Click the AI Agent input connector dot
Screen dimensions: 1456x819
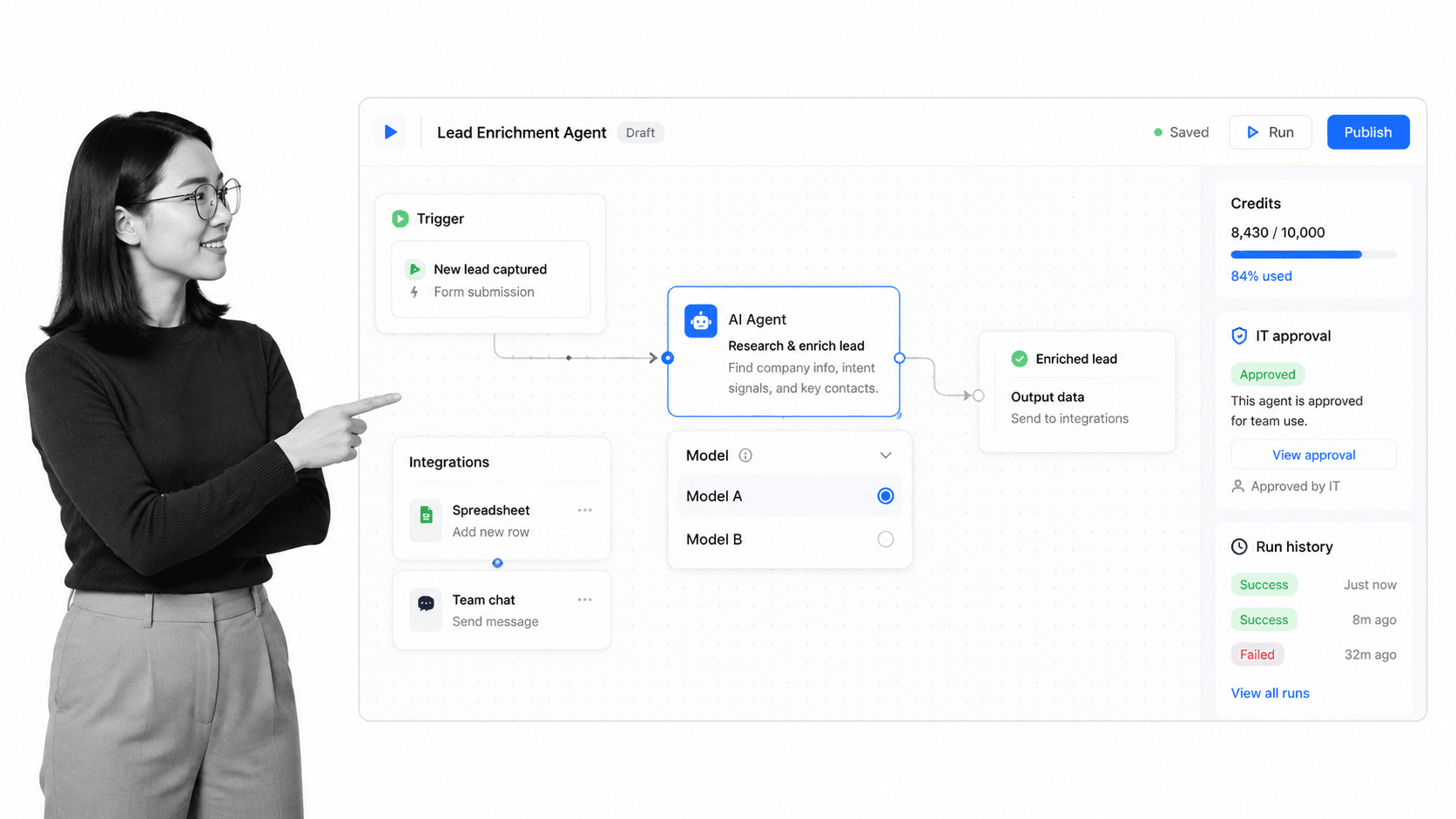pos(668,358)
